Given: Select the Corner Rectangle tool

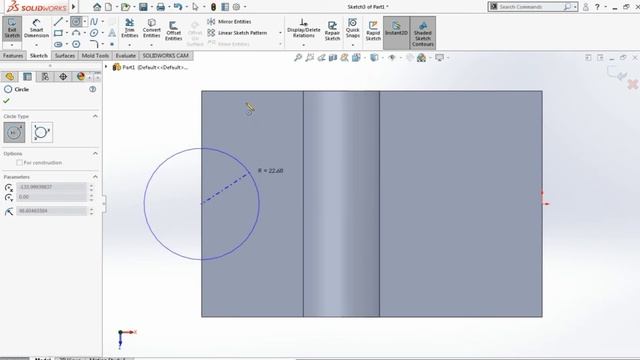Looking at the screenshot, I should [58, 33].
